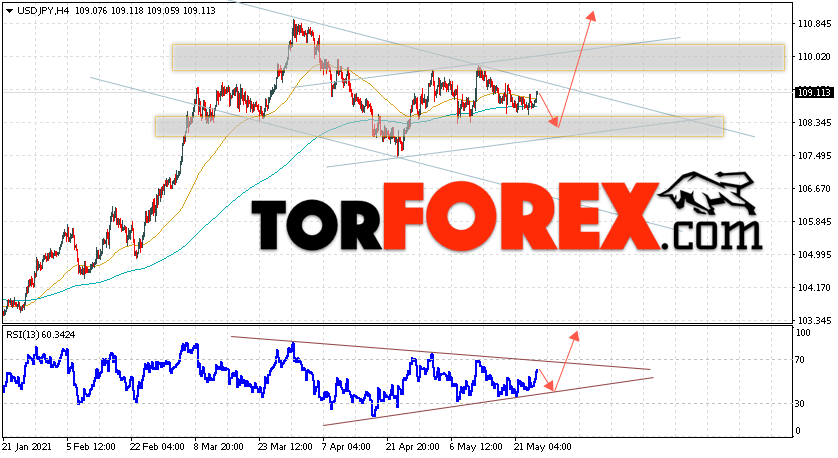
Task: Select the price scale value 110.845
Action: click(x=814, y=24)
